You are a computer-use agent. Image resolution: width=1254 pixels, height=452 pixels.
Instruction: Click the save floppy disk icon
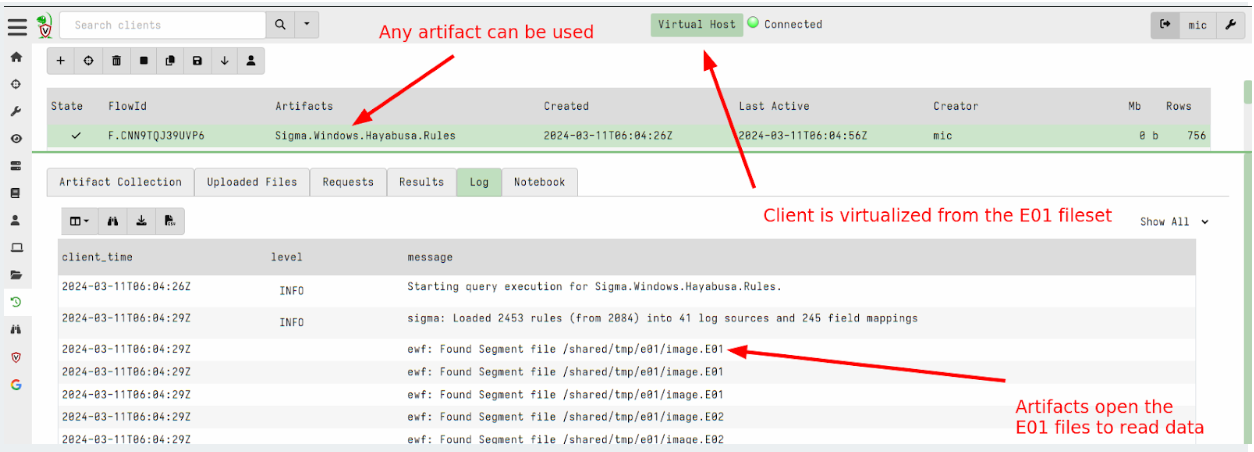click(197, 61)
